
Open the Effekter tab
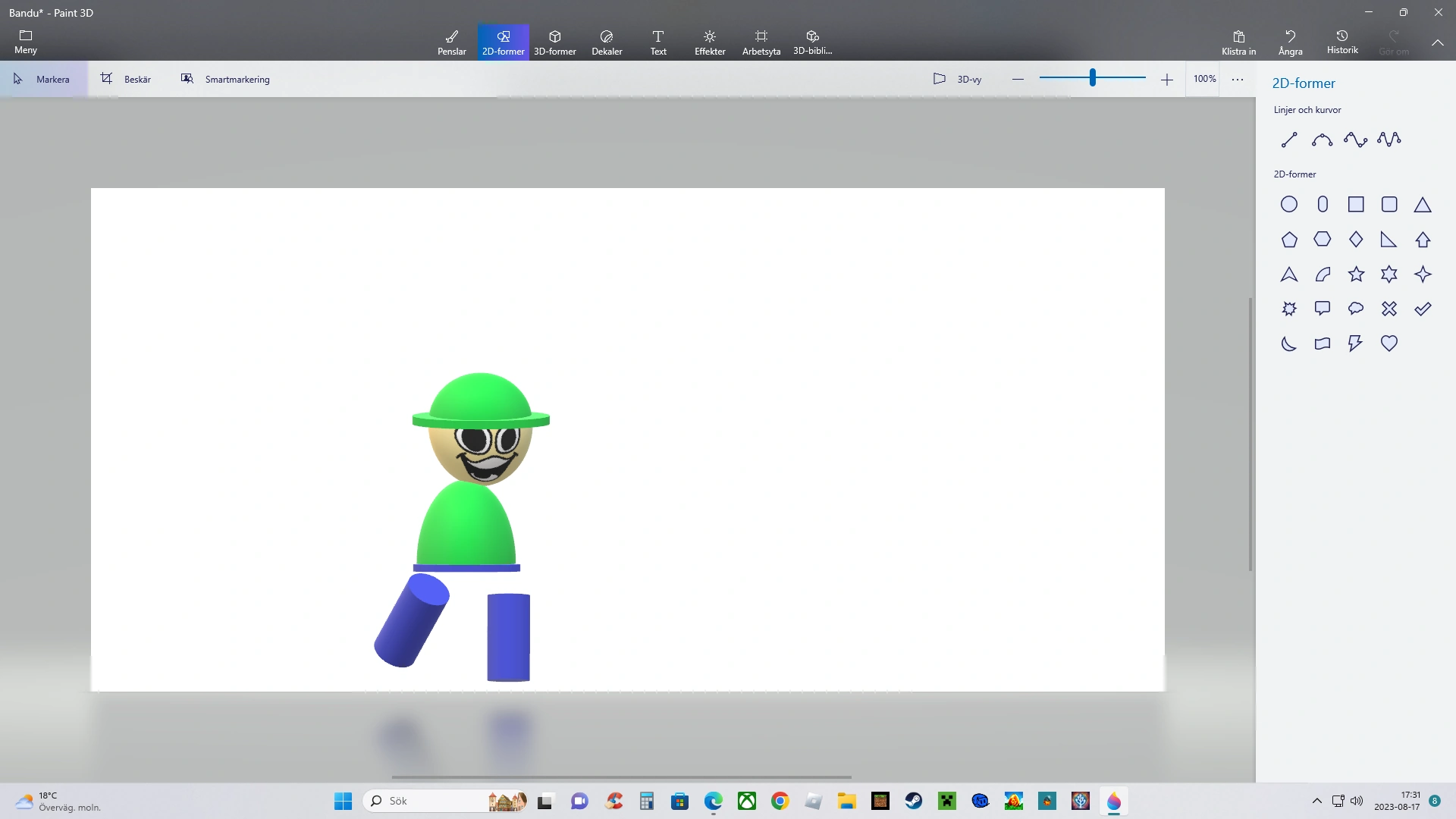(709, 42)
